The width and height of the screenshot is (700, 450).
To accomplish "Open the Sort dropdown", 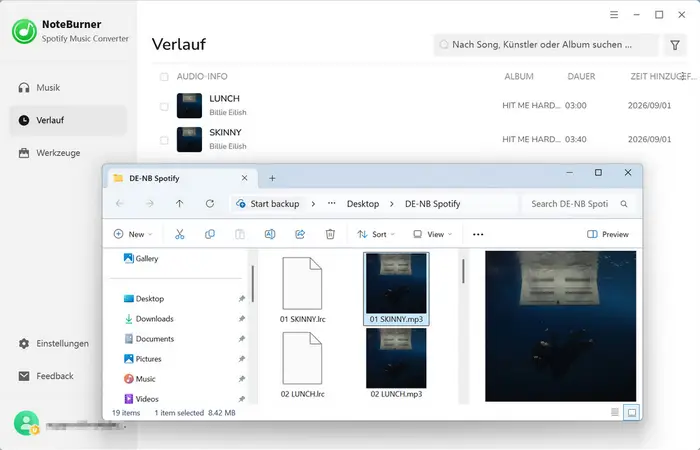I will pyautogui.click(x=376, y=234).
